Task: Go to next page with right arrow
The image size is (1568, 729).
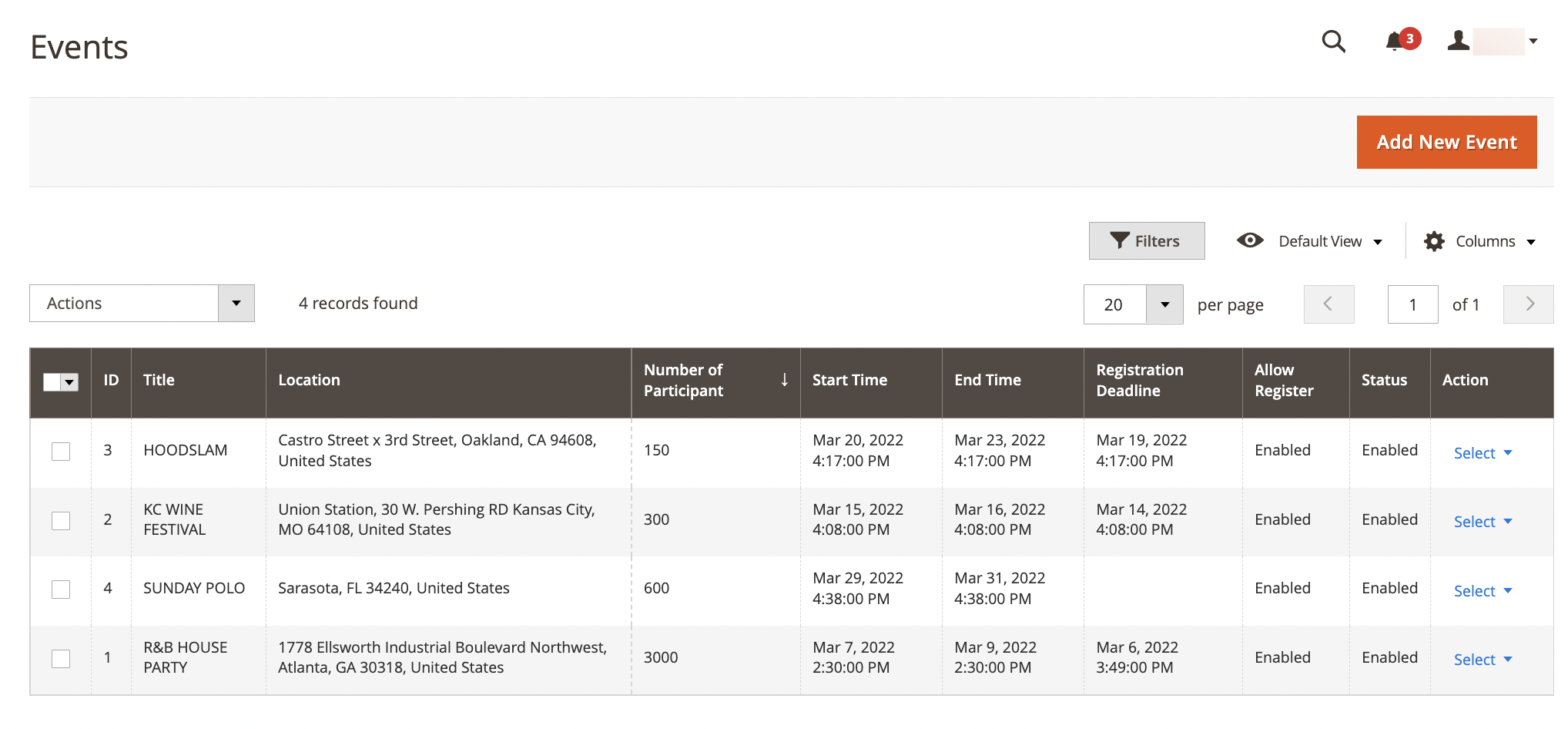Action: point(1528,304)
